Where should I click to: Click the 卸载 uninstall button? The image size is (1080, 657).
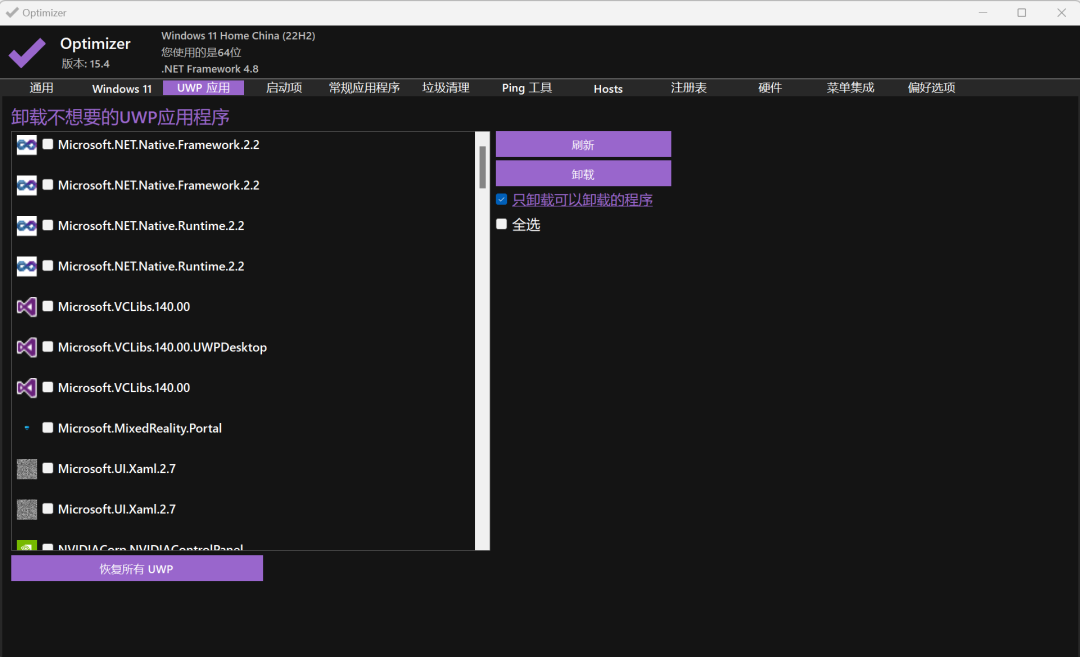pos(583,174)
